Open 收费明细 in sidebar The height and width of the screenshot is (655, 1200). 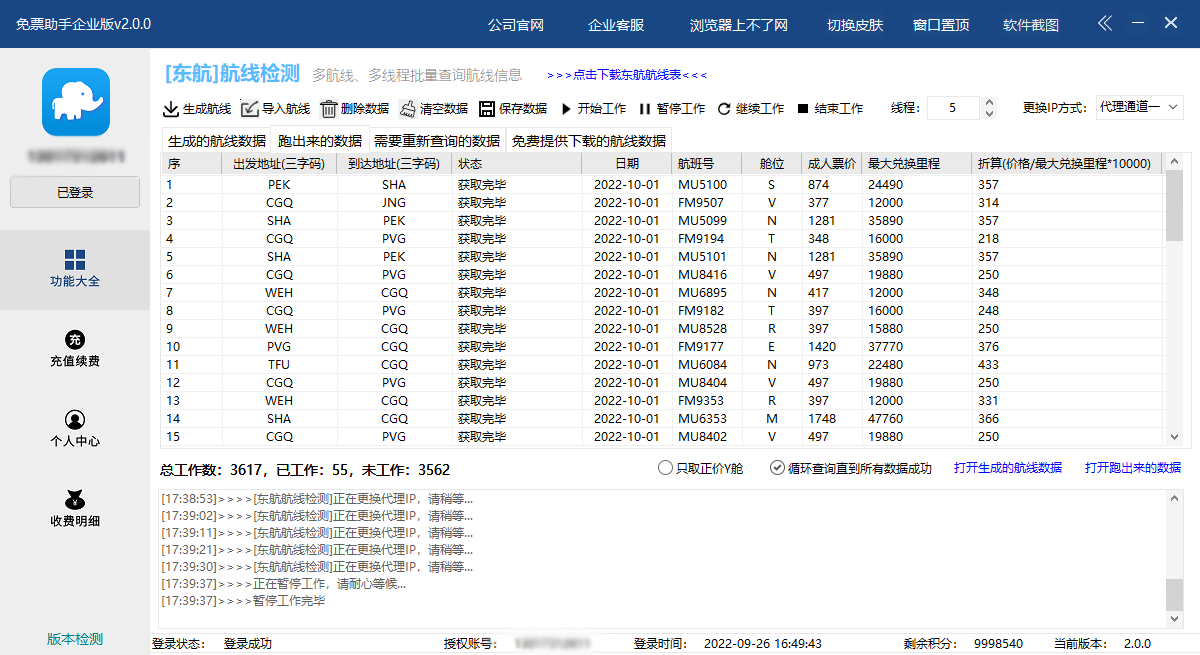75,509
